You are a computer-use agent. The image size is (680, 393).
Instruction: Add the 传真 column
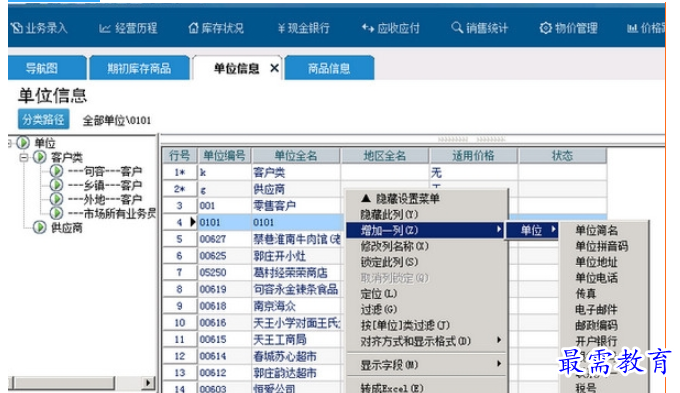pos(586,294)
